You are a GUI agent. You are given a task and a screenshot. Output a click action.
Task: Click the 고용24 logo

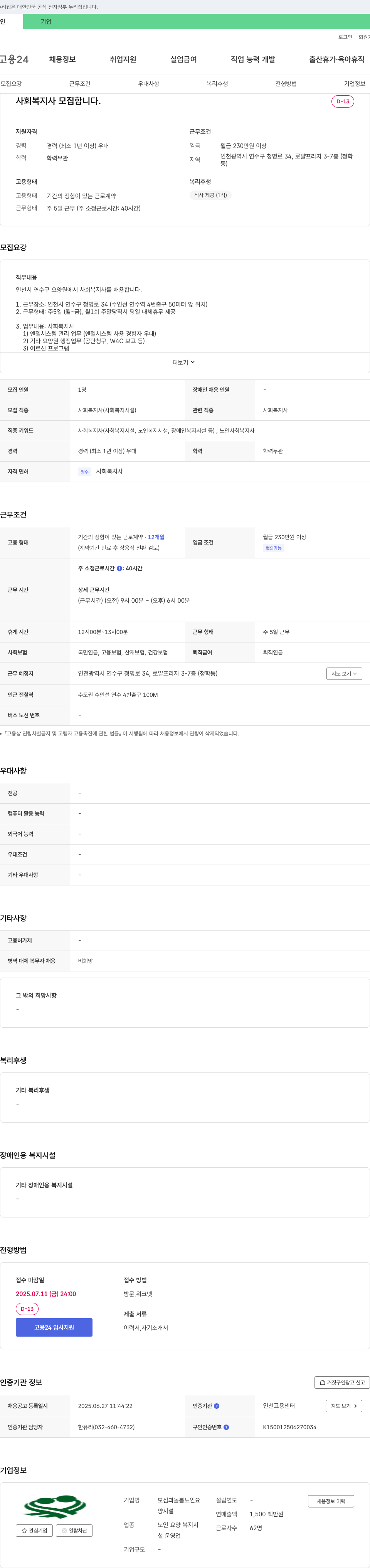tap(14, 59)
